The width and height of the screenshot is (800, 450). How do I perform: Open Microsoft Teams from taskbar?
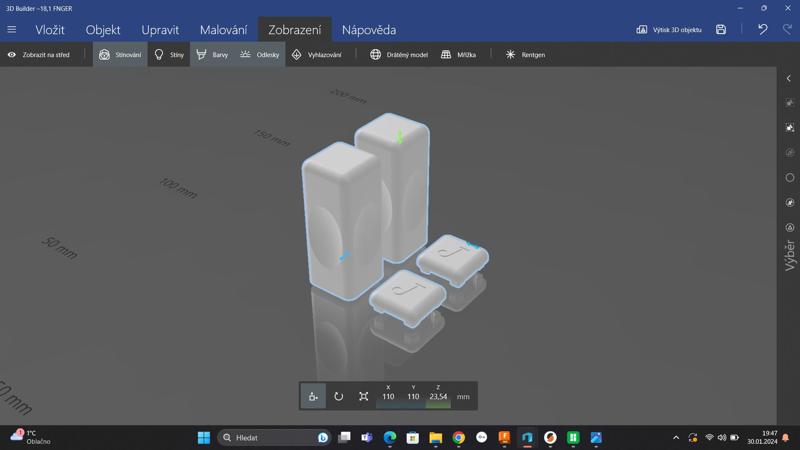click(x=367, y=438)
